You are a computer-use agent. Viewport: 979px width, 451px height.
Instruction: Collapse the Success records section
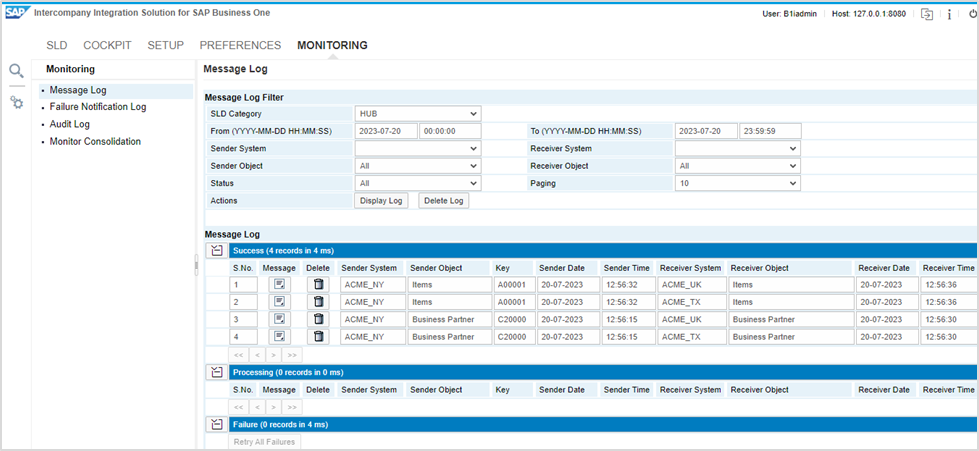pos(216,250)
